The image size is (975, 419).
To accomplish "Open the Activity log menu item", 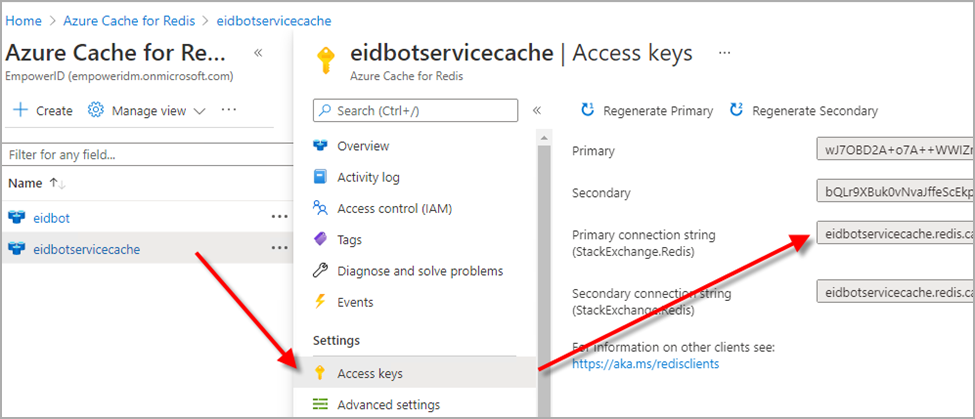I will (x=368, y=177).
